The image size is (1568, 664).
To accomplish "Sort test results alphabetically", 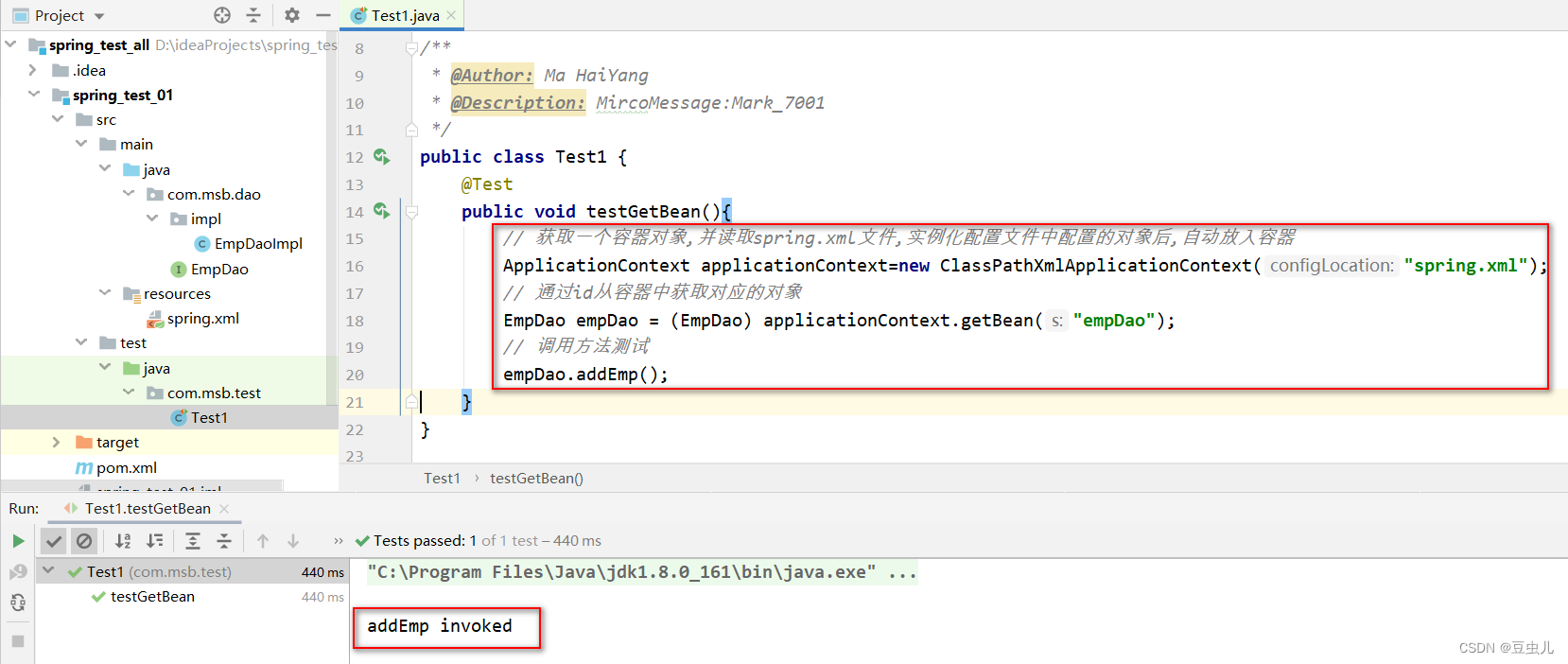I will tap(123, 541).
